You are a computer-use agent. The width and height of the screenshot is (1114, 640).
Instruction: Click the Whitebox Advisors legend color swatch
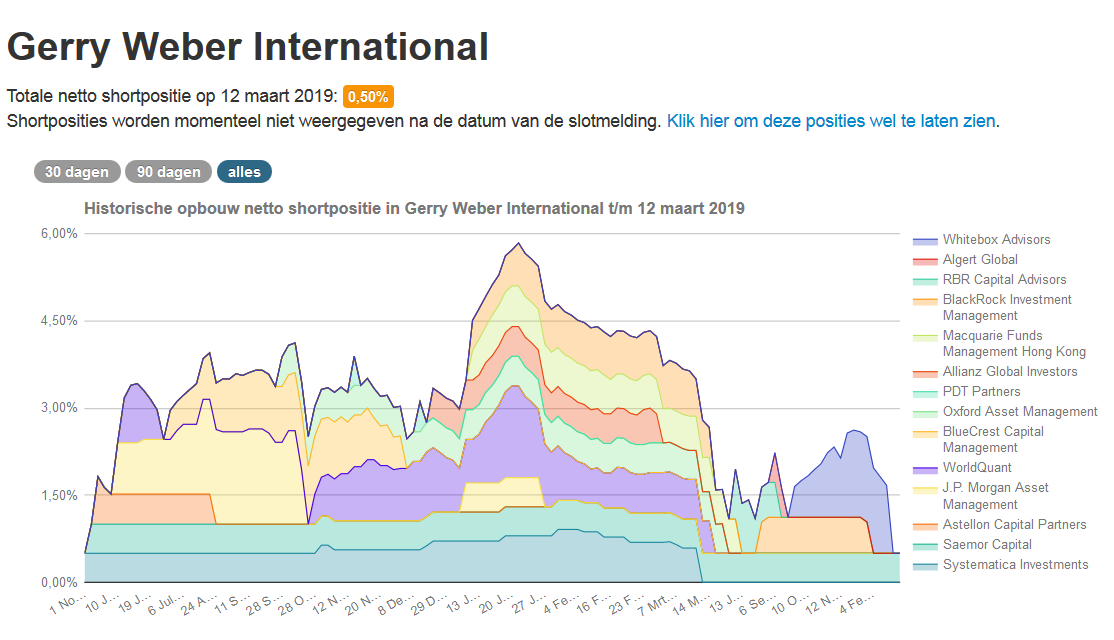click(925, 240)
